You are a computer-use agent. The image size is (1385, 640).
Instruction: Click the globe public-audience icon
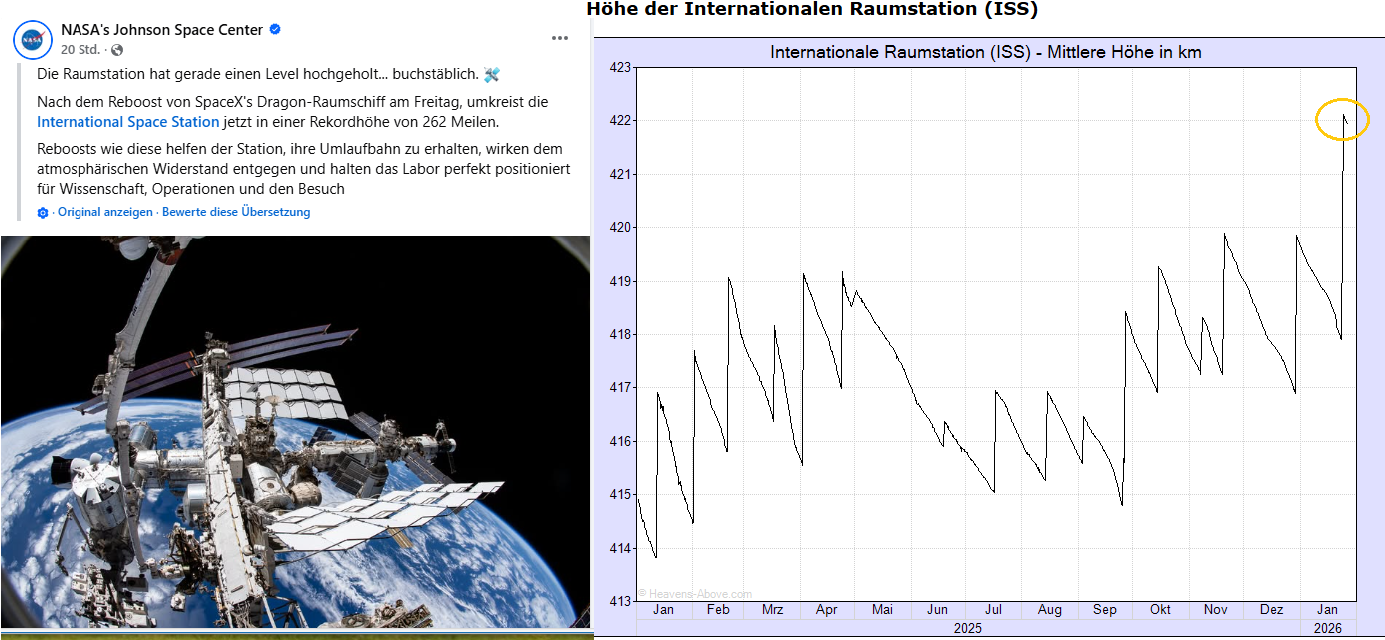(117, 50)
